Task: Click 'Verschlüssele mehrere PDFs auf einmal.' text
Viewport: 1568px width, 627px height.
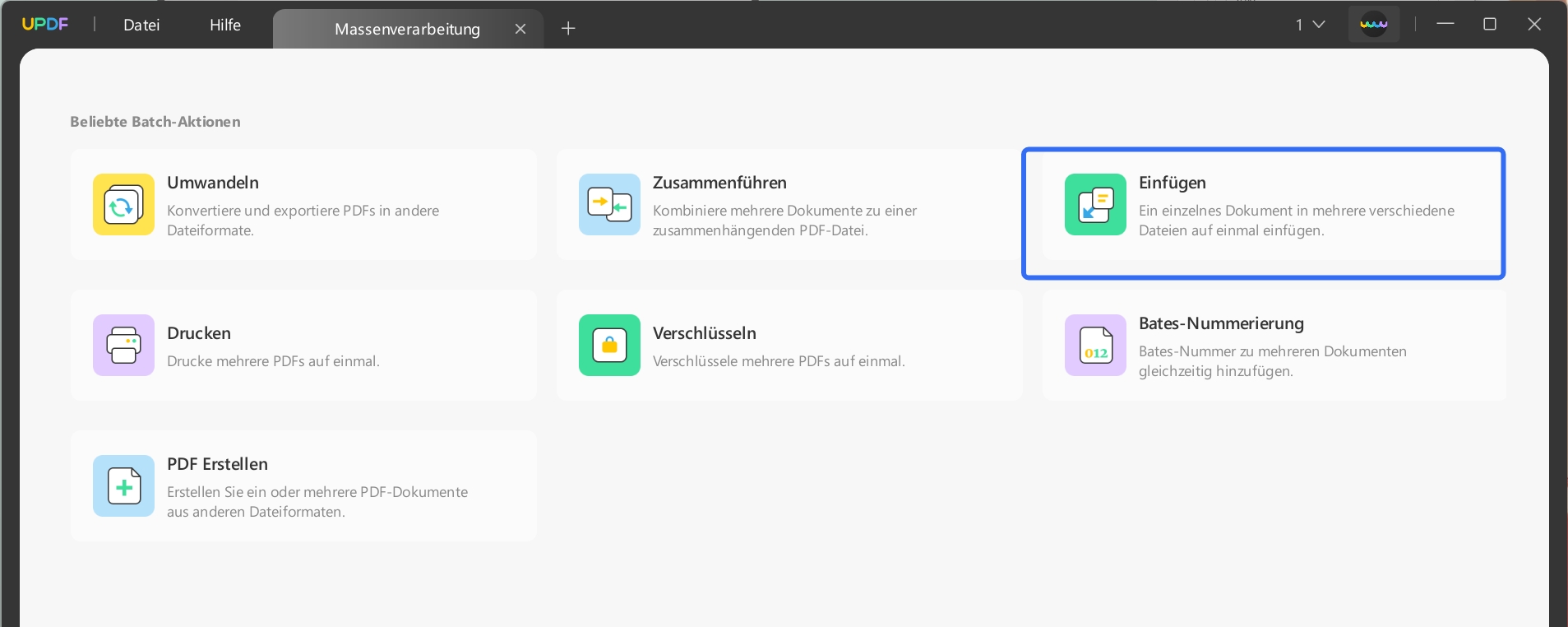Action: click(779, 361)
